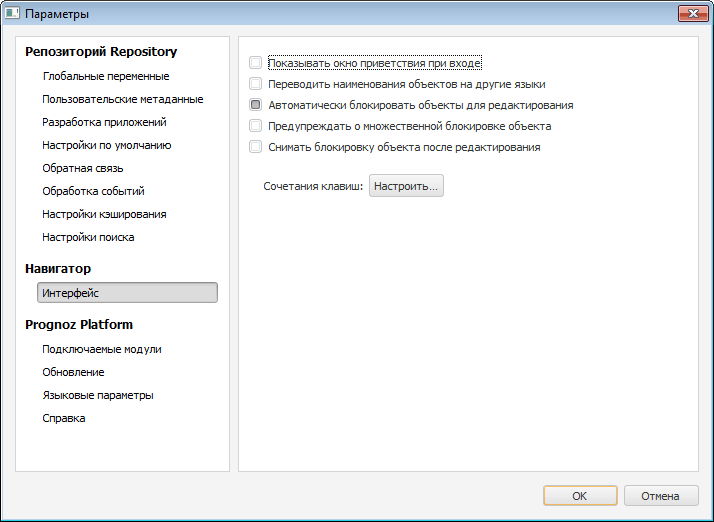Close the Параметры dialog window

point(692,14)
